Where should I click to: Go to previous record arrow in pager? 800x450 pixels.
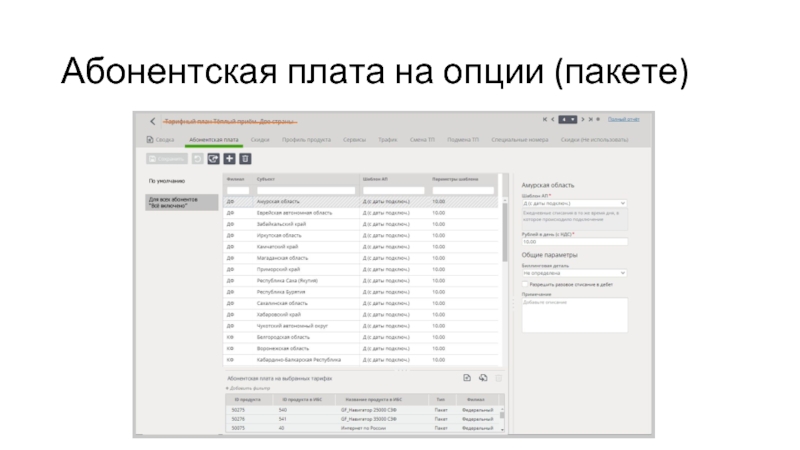(553, 119)
